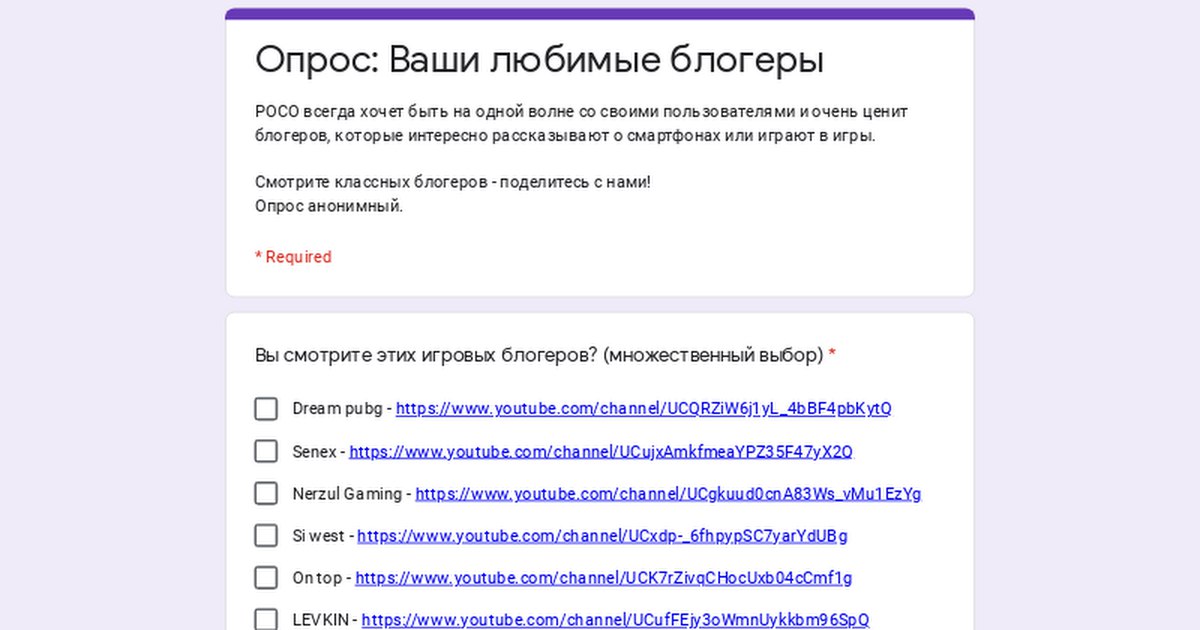
Task: Open the On top channel link
Action: coord(604,578)
